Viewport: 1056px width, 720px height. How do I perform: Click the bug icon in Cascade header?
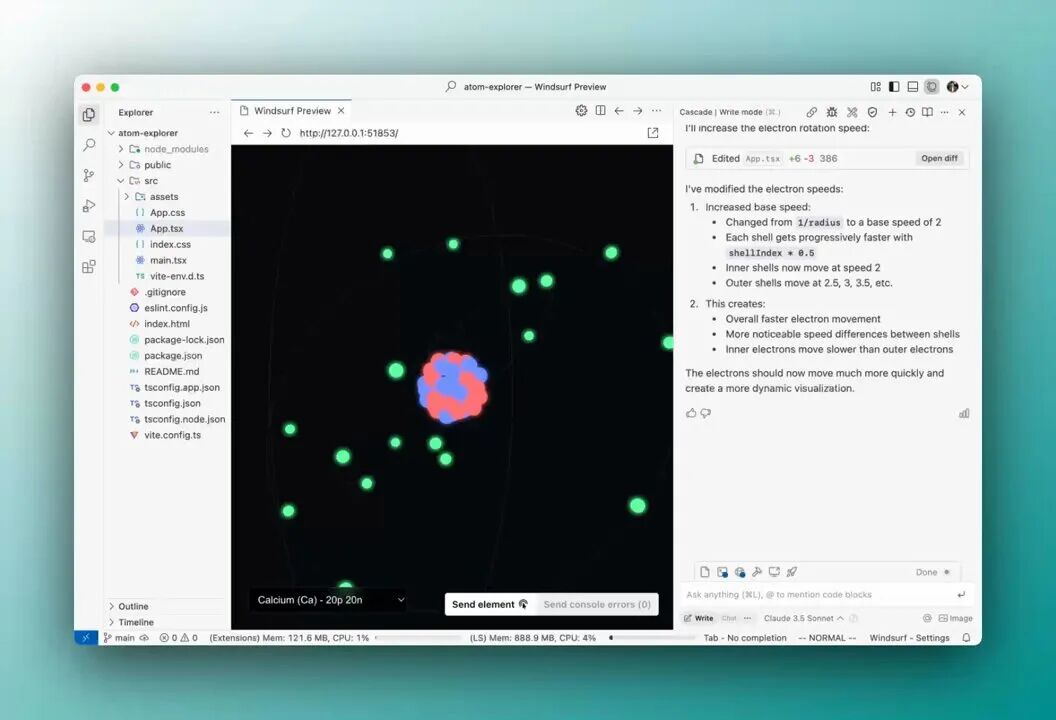pyautogui.click(x=832, y=112)
